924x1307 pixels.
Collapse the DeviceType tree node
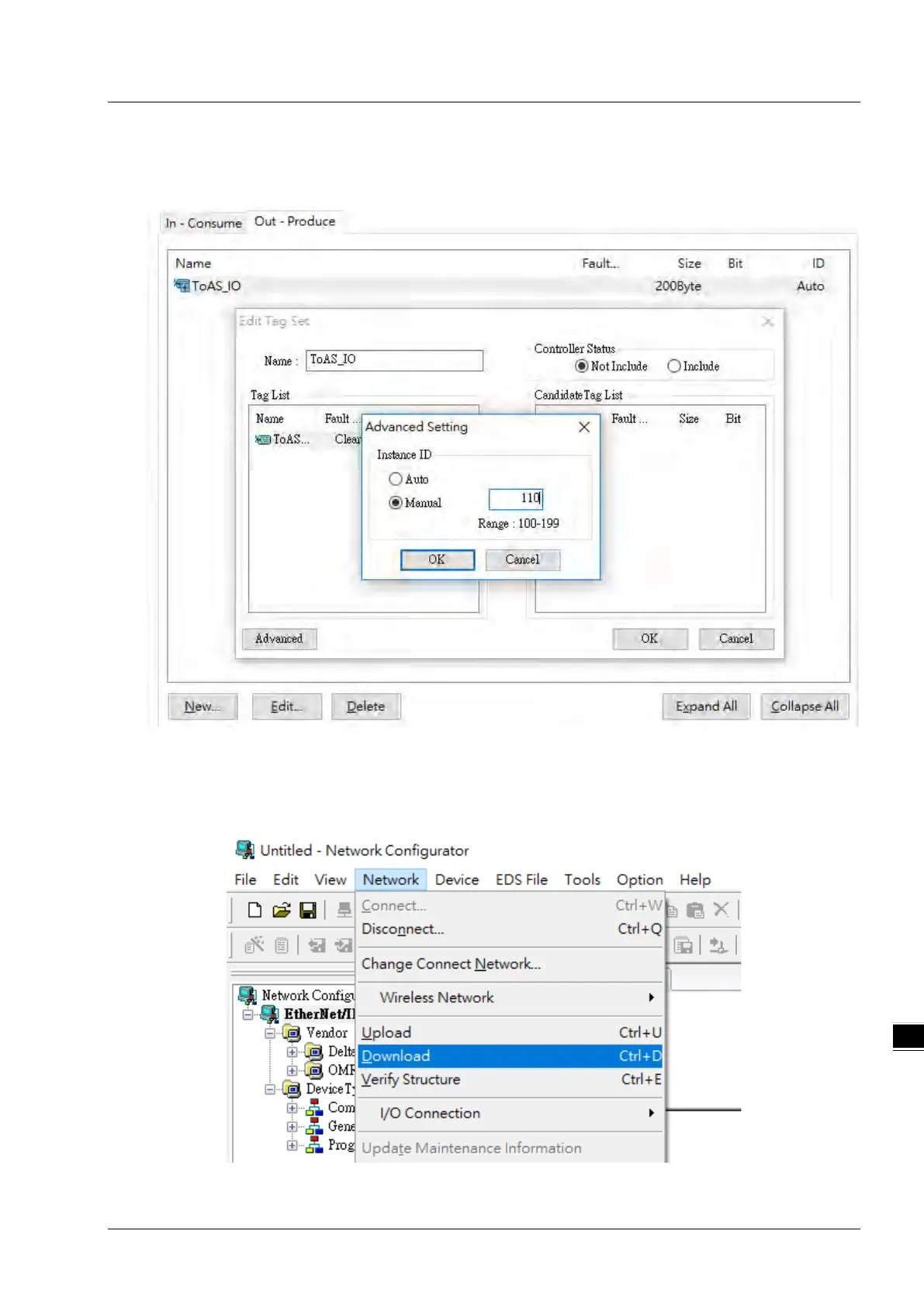coord(270,1089)
